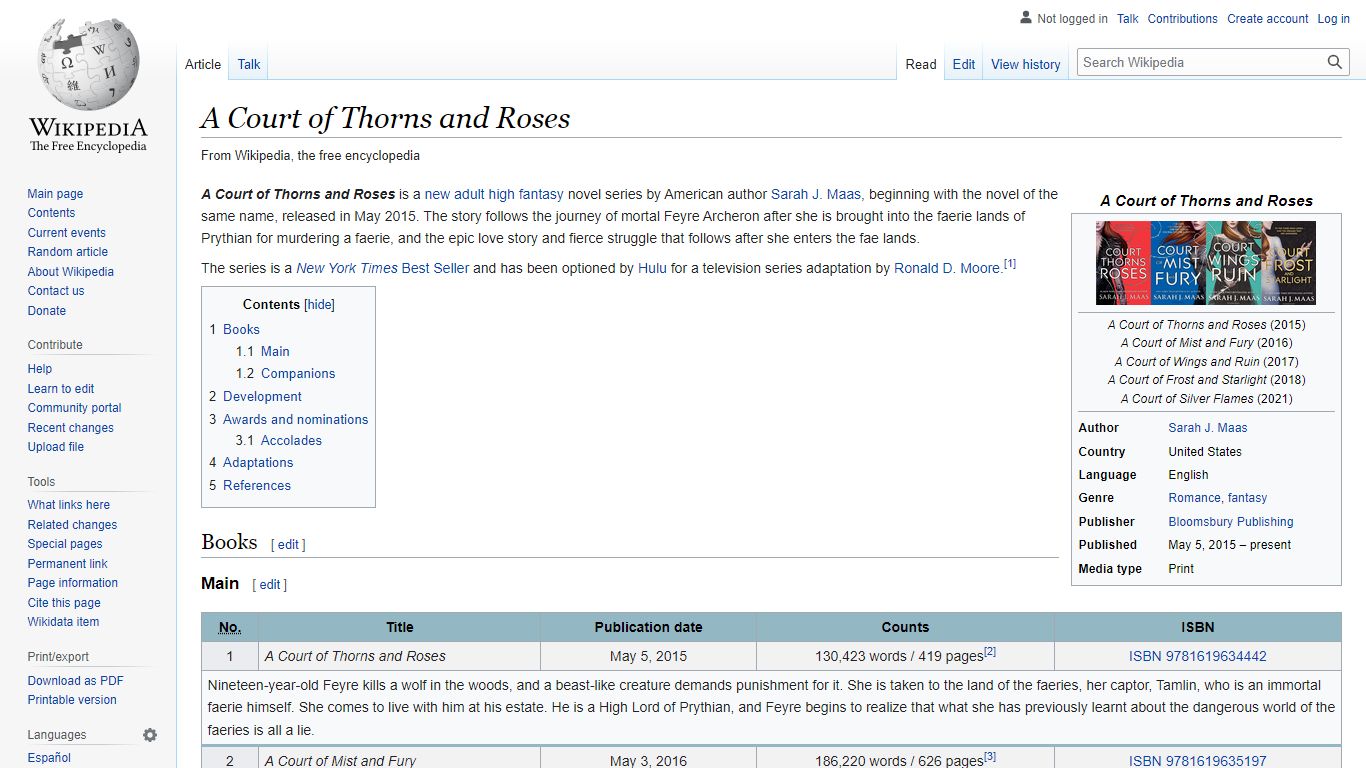Viewport: 1366px width, 768px height.
Task: View Recent changes
Action: [x=71, y=428]
